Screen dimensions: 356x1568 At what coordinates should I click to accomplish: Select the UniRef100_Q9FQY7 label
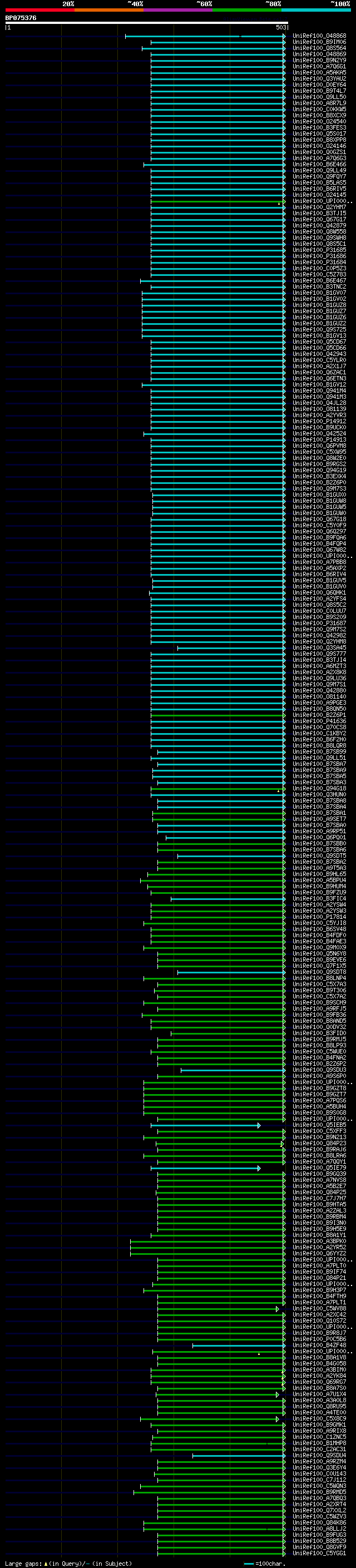click(319, 176)
